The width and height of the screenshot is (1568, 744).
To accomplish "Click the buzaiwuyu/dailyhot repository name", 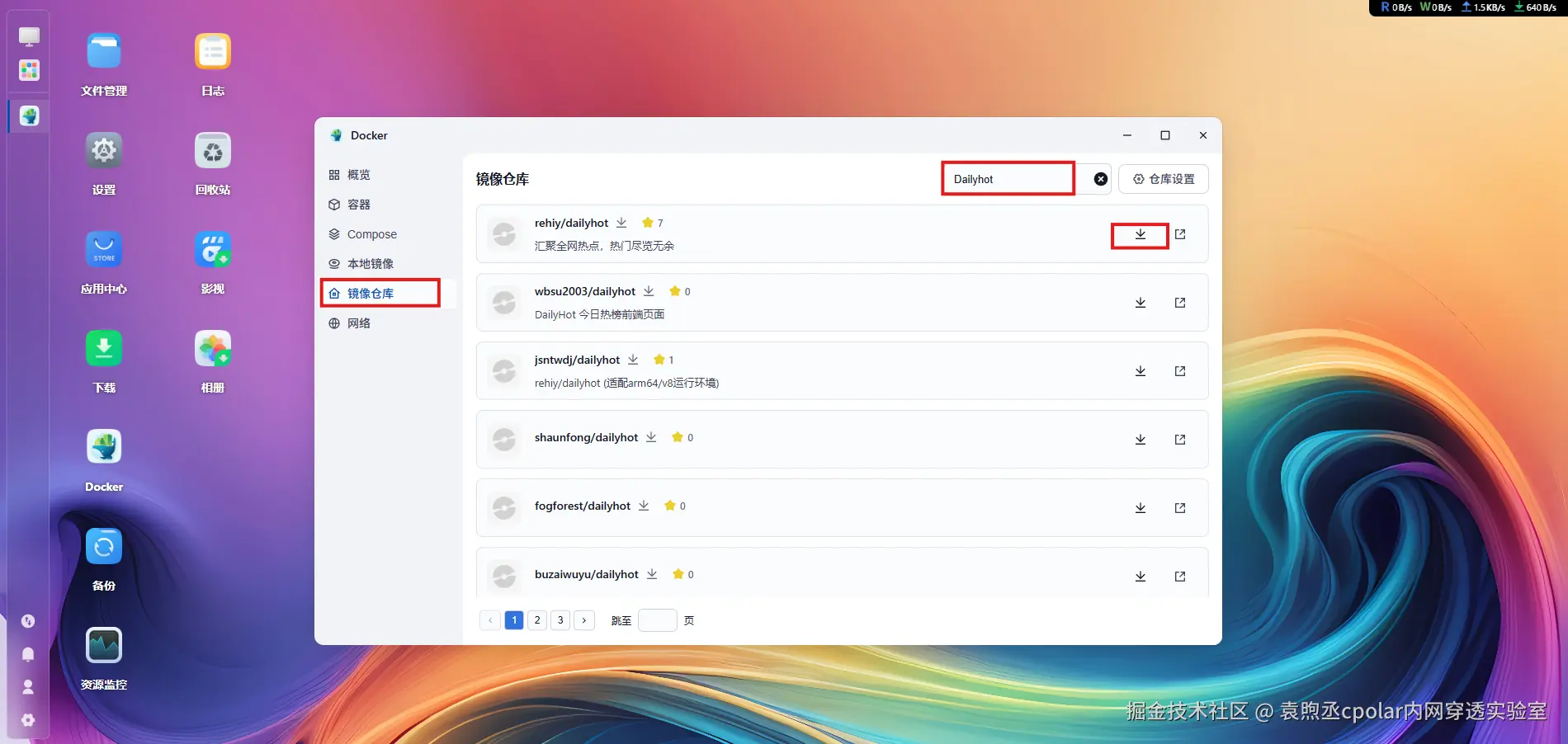I will (587, 574).
